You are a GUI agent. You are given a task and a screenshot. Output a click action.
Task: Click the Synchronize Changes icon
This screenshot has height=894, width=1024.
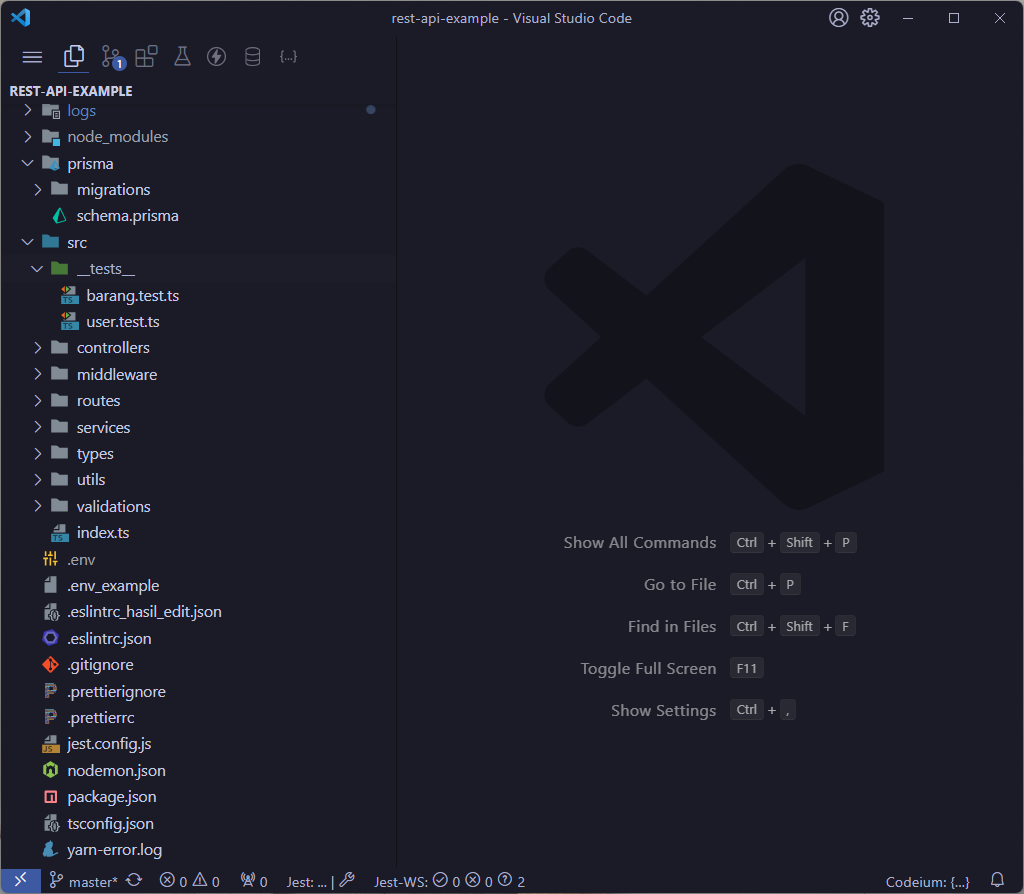(x=135, y=881)
